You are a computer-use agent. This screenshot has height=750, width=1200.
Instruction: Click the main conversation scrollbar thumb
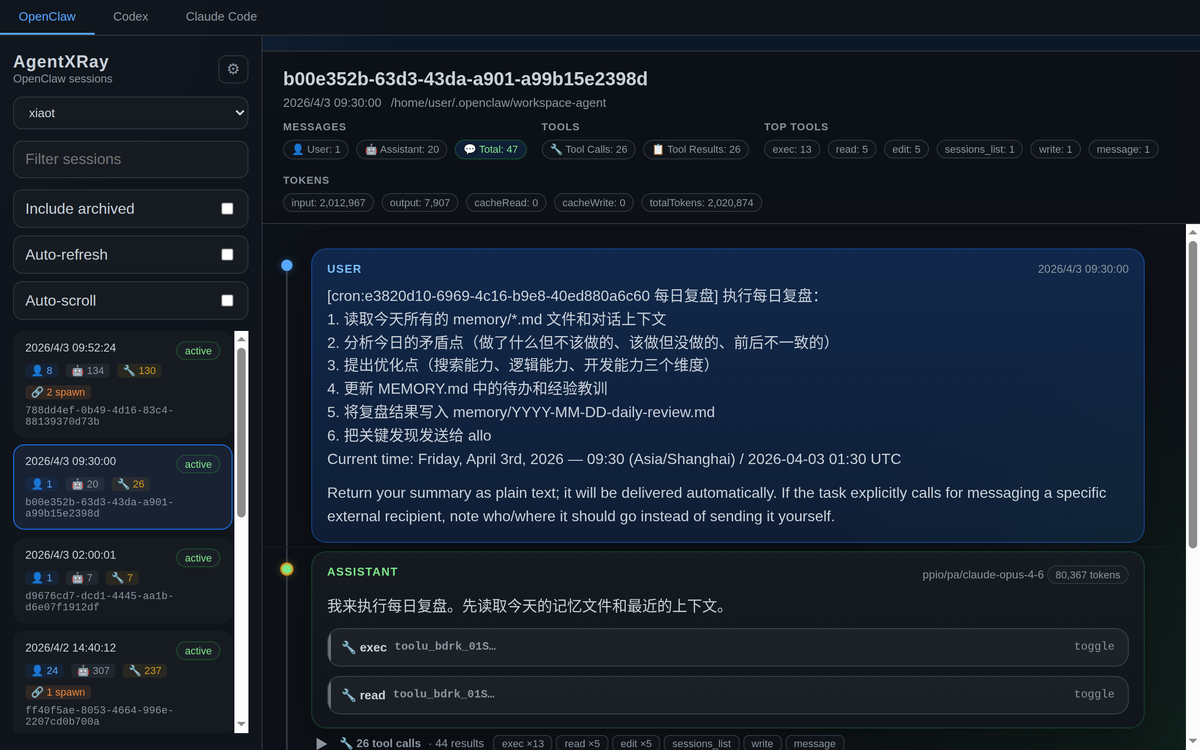[1192, 392]
